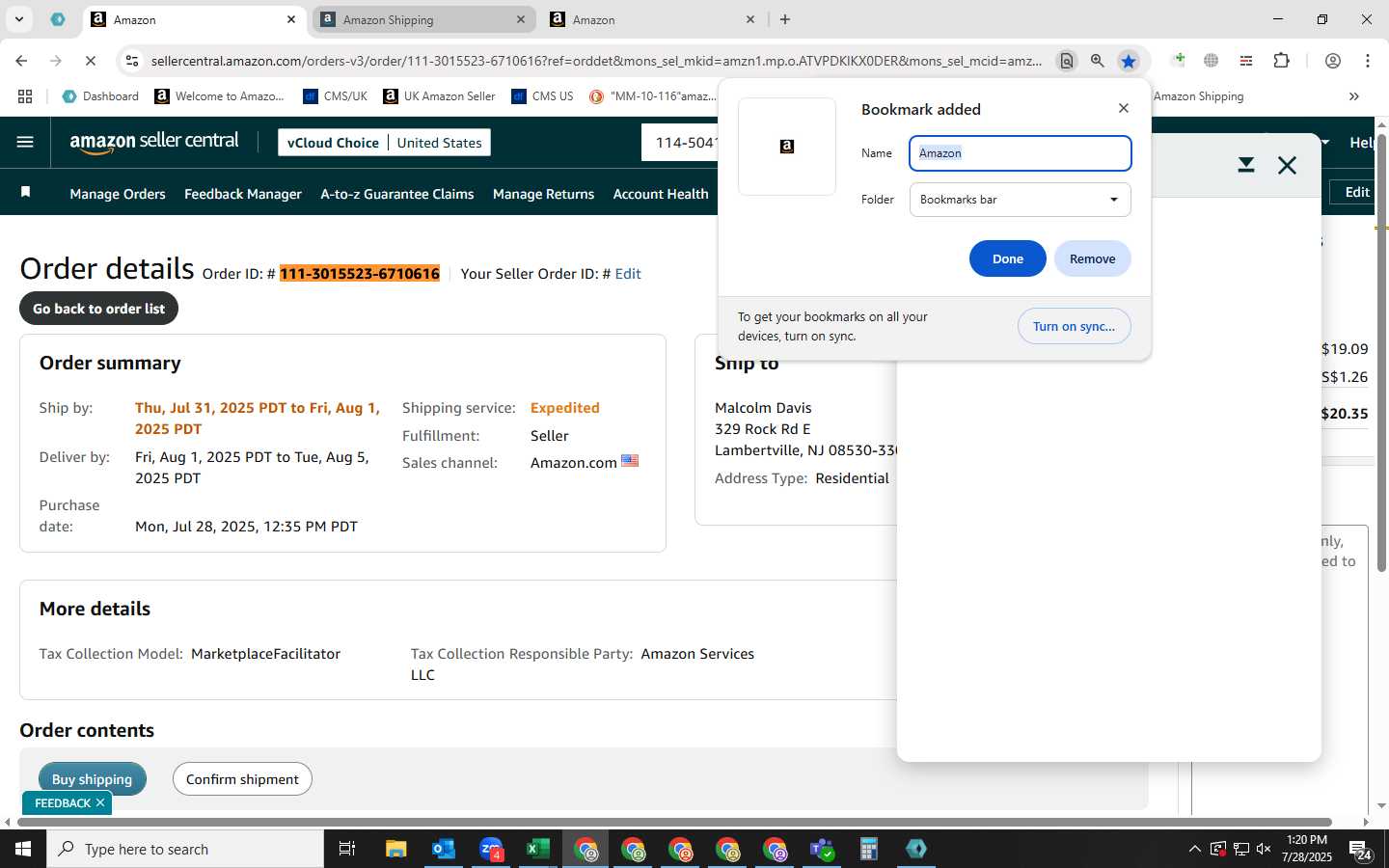Click the browser address bar URL
The width and height of the screenshot is (1389, 868).
pos(596,61)
